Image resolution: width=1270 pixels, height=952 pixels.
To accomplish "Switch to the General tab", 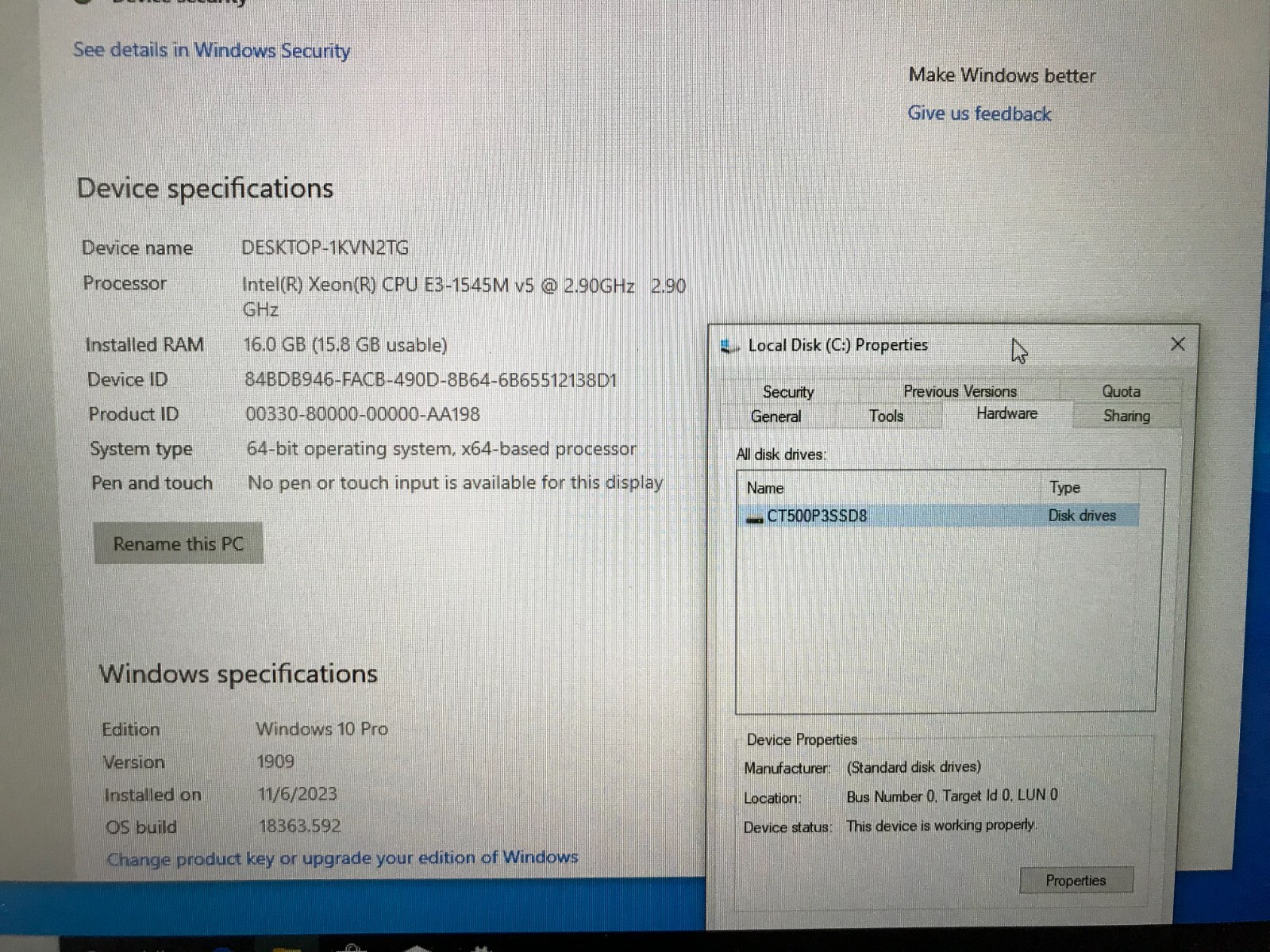I will (x=775, y=416).
